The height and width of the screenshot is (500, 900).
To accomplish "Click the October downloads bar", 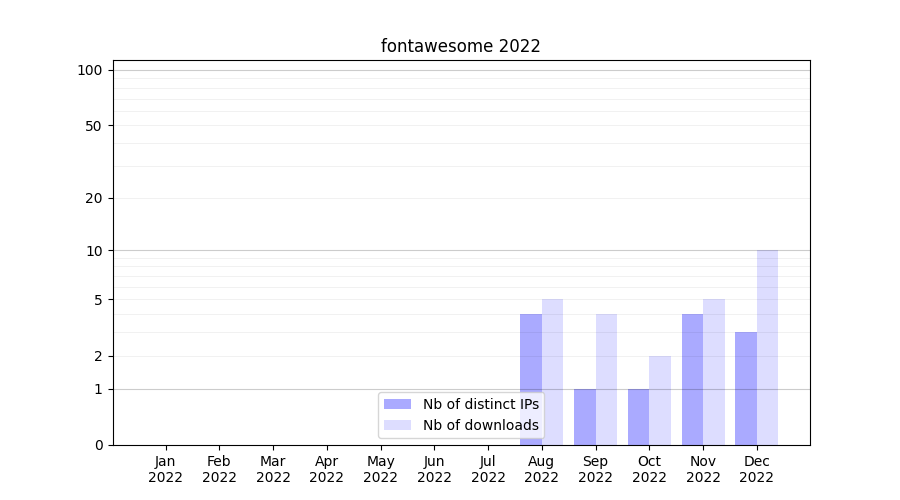I will click(x=660, y=400).
